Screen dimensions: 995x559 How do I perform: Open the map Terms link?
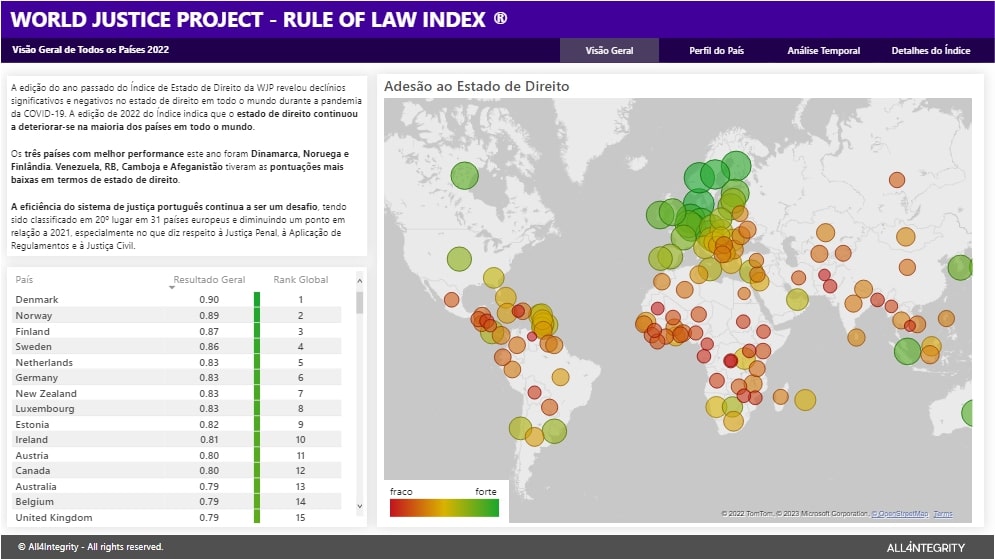click(943, 513)
